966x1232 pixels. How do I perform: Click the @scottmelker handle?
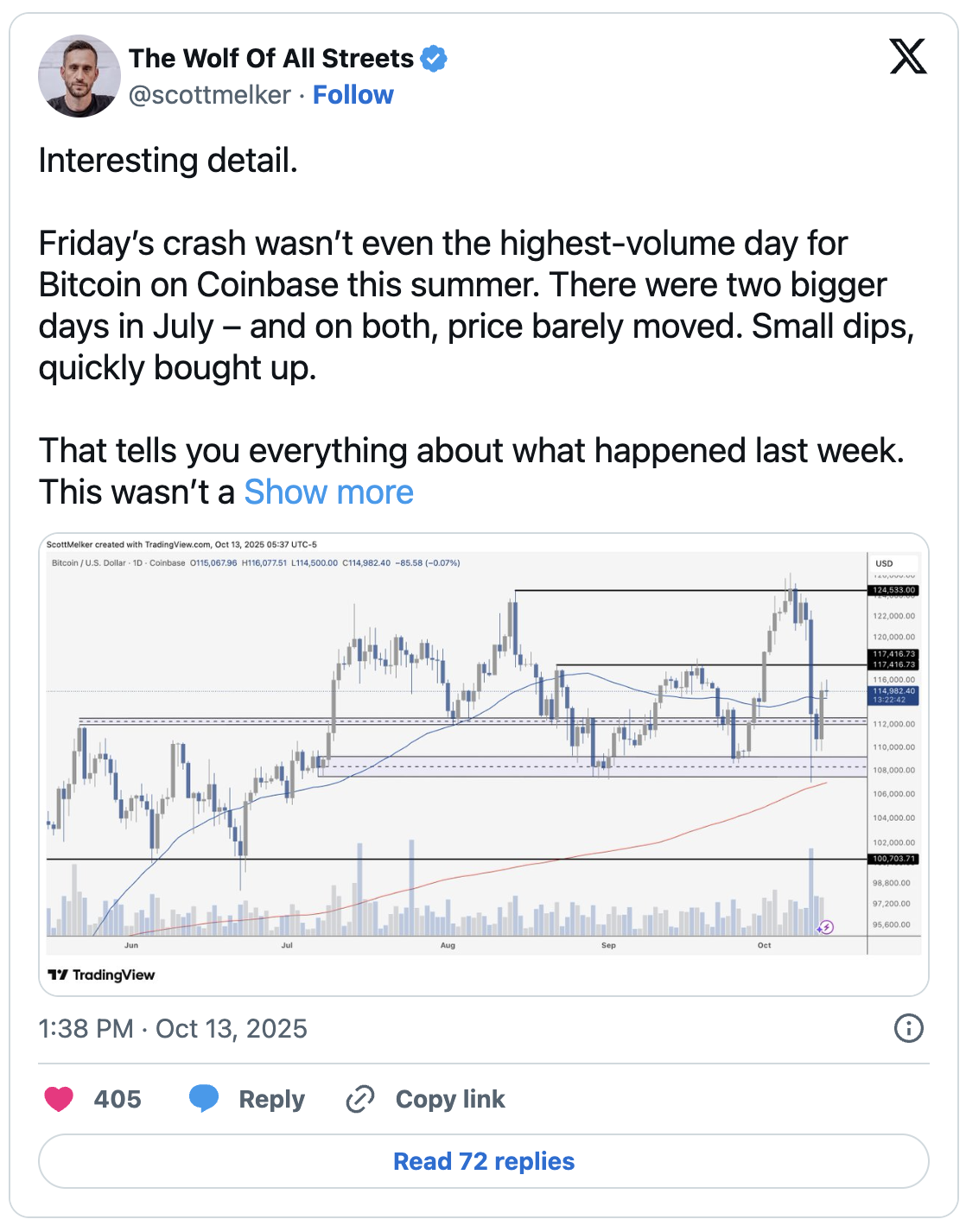[210, 95]
